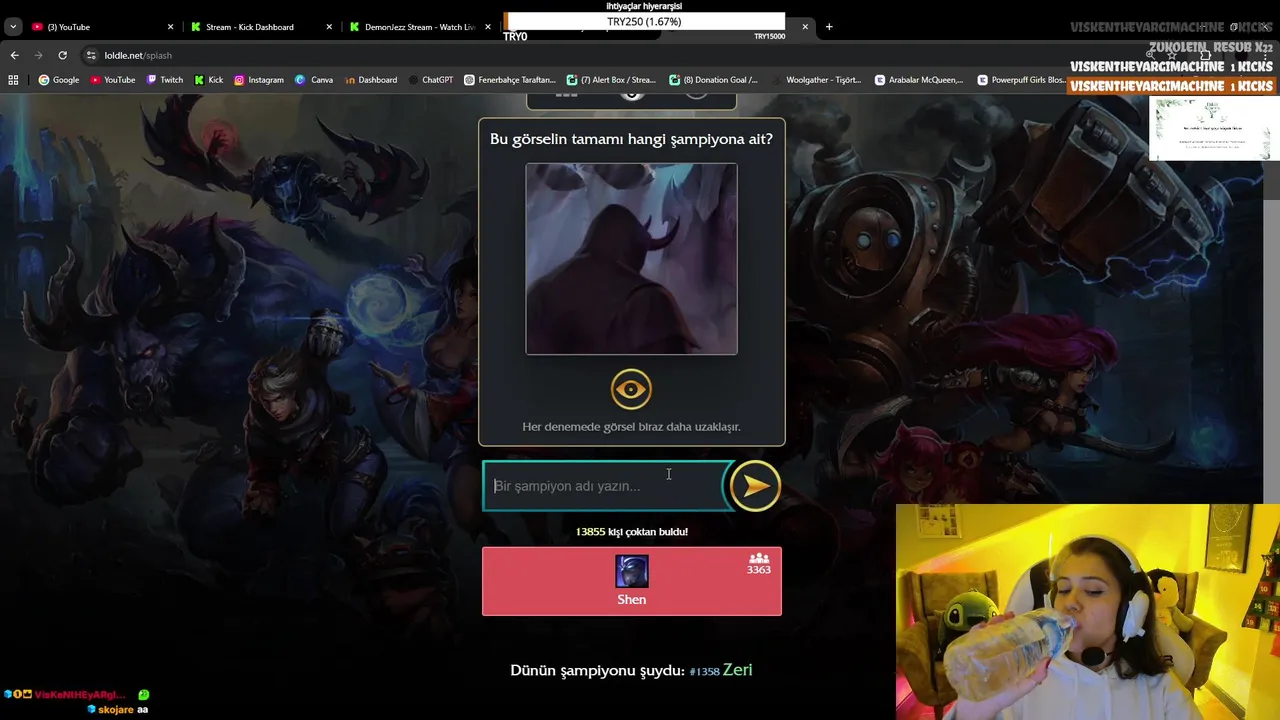Open the Dashboard bookmark
Image resolution: width=1280 pixels, height=720 pixels.
[371, 80]
